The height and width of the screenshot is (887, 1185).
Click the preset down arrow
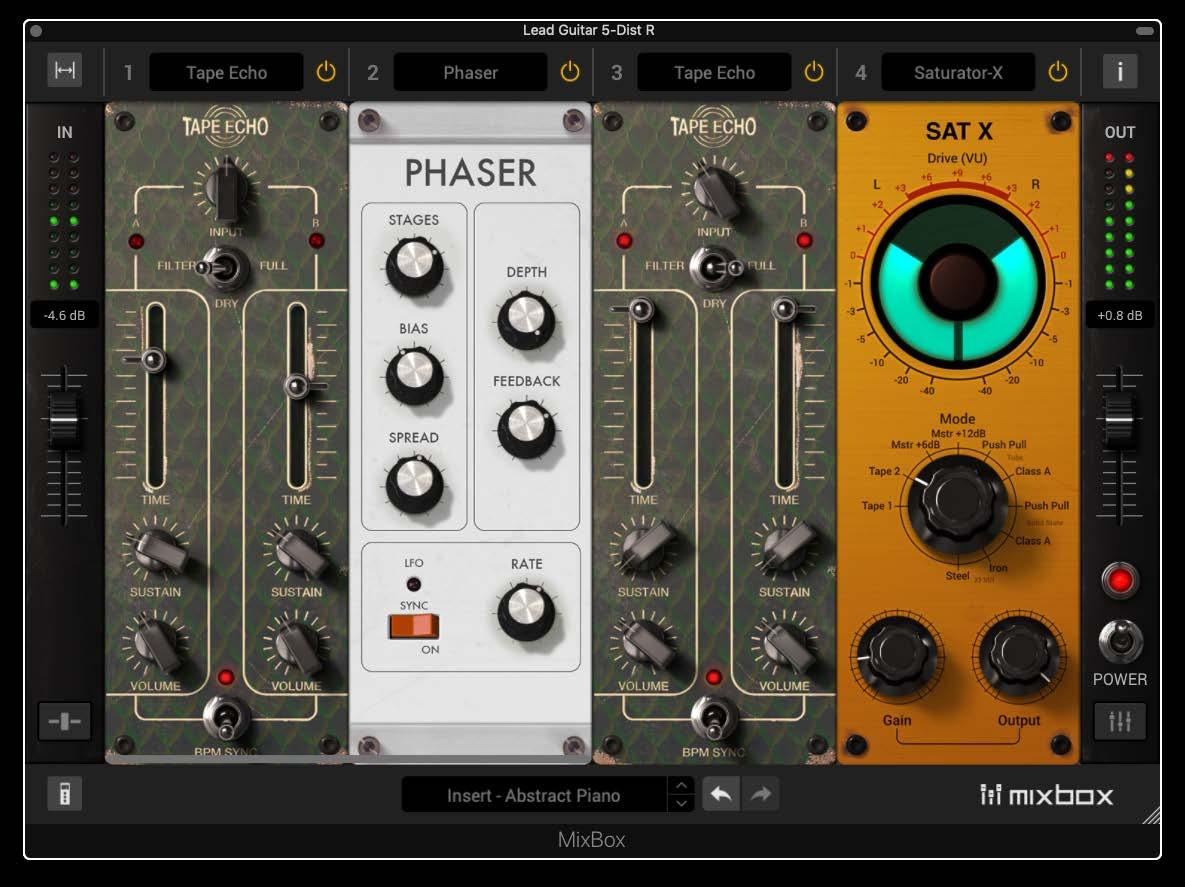681,803
